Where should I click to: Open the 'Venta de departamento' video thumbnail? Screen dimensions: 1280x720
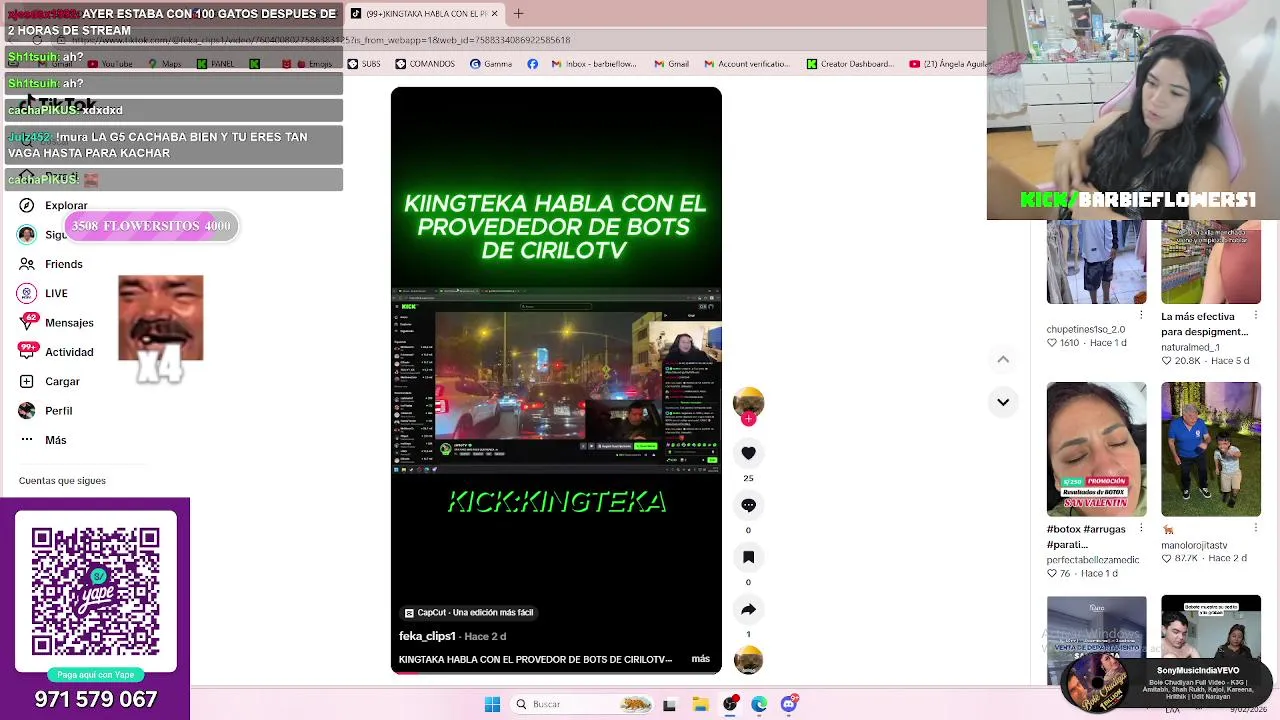[x=1096, y=640]
